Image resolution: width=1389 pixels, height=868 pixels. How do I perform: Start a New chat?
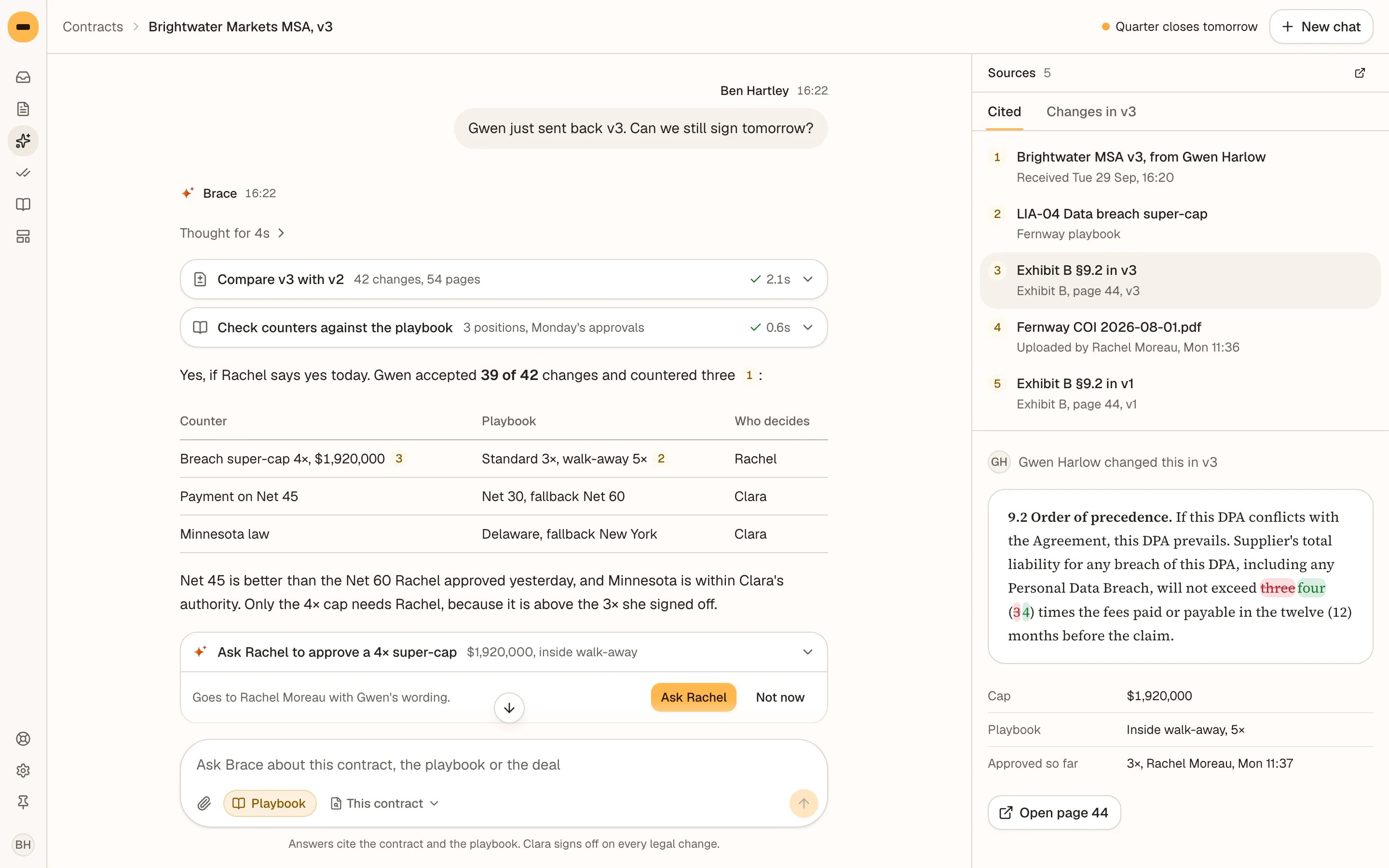coord(1321,27)
